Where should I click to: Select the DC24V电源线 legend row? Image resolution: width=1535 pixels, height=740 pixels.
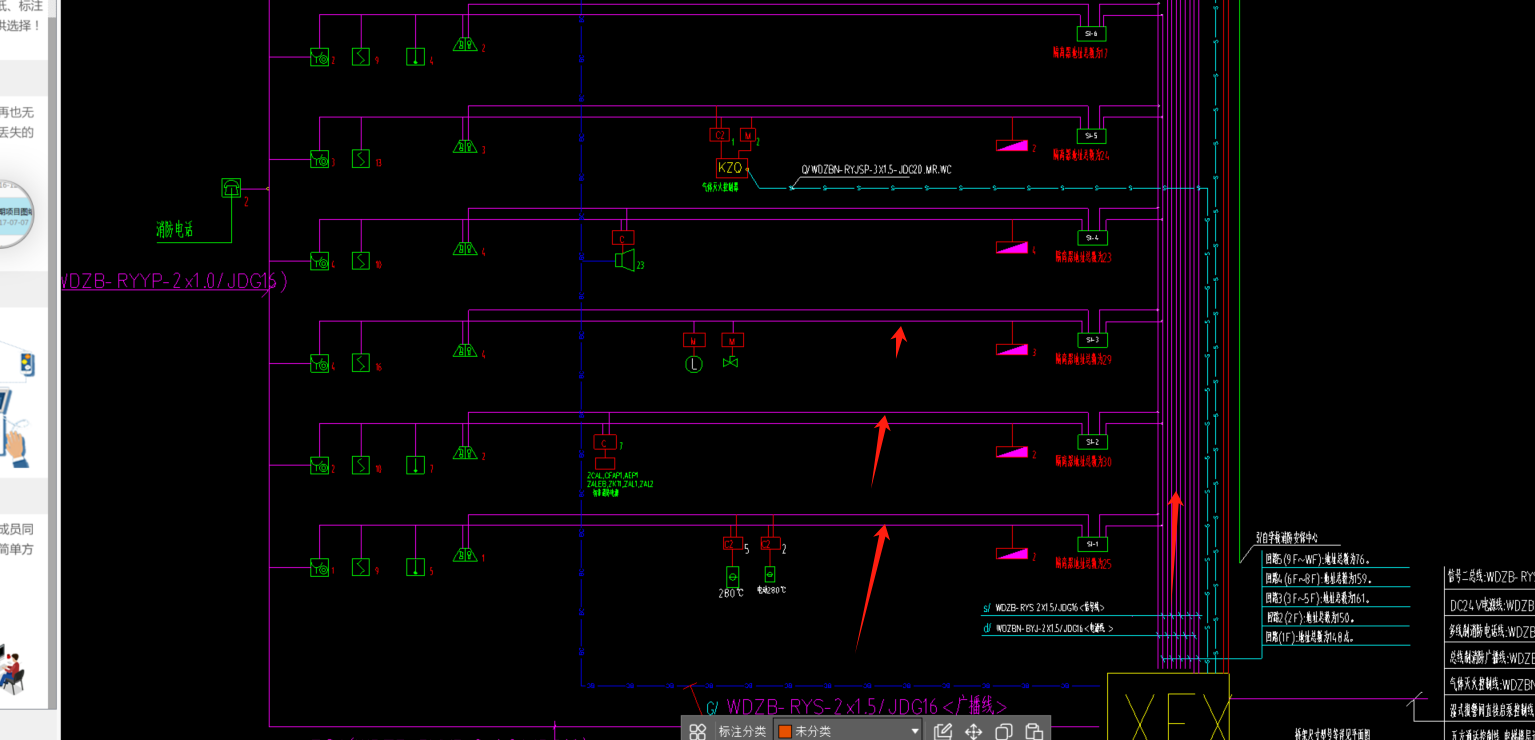(1491, 605)
